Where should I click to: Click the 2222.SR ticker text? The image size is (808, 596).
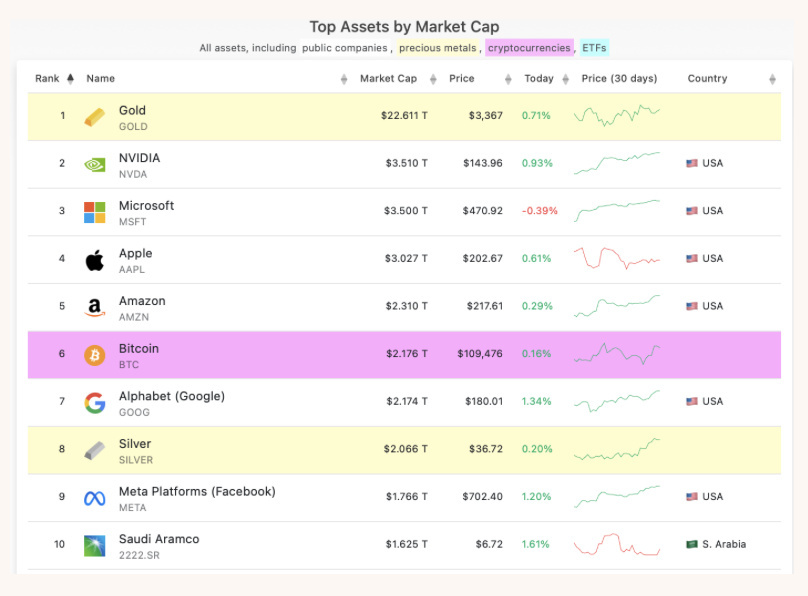[139, 555]
